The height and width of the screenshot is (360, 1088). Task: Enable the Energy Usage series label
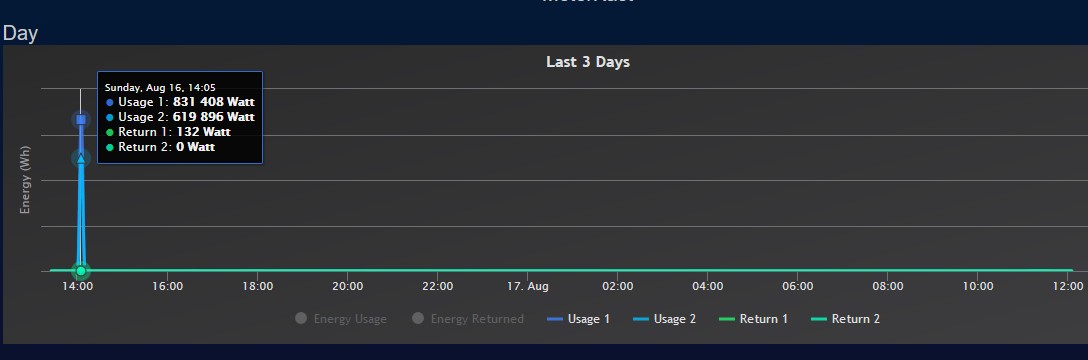tap(350, 319)
